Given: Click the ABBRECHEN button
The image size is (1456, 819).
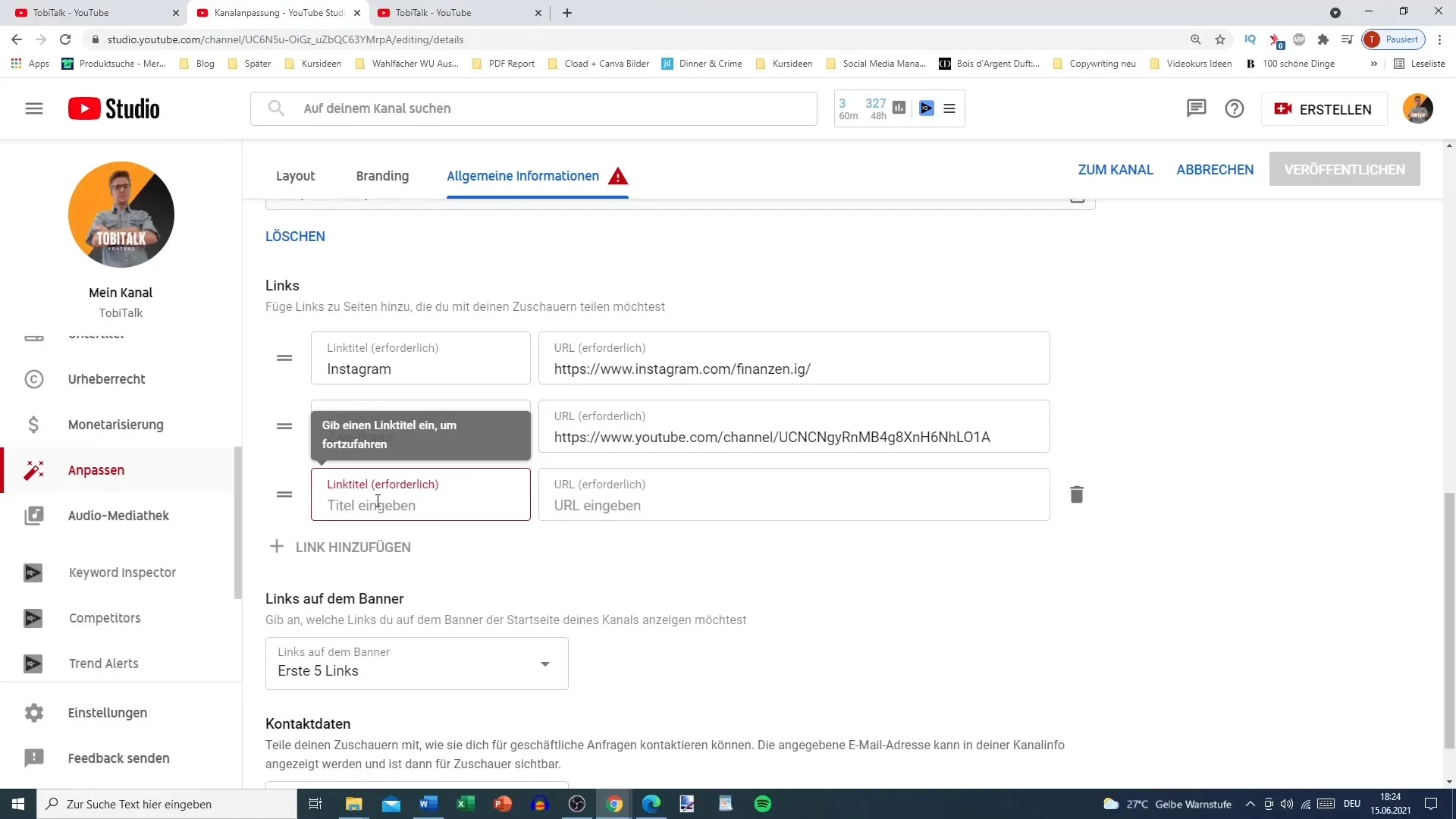Looking at the screenshot, I should [1215, 170].
